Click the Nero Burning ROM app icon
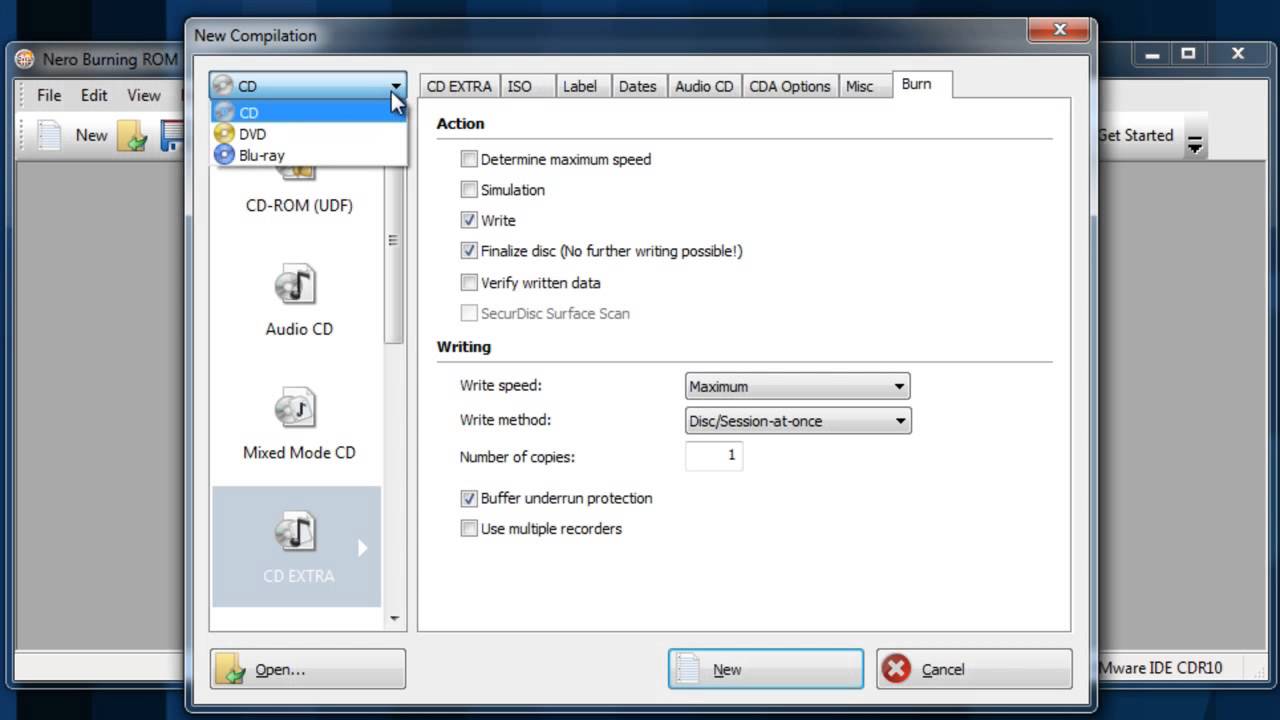 pos(25,59)
